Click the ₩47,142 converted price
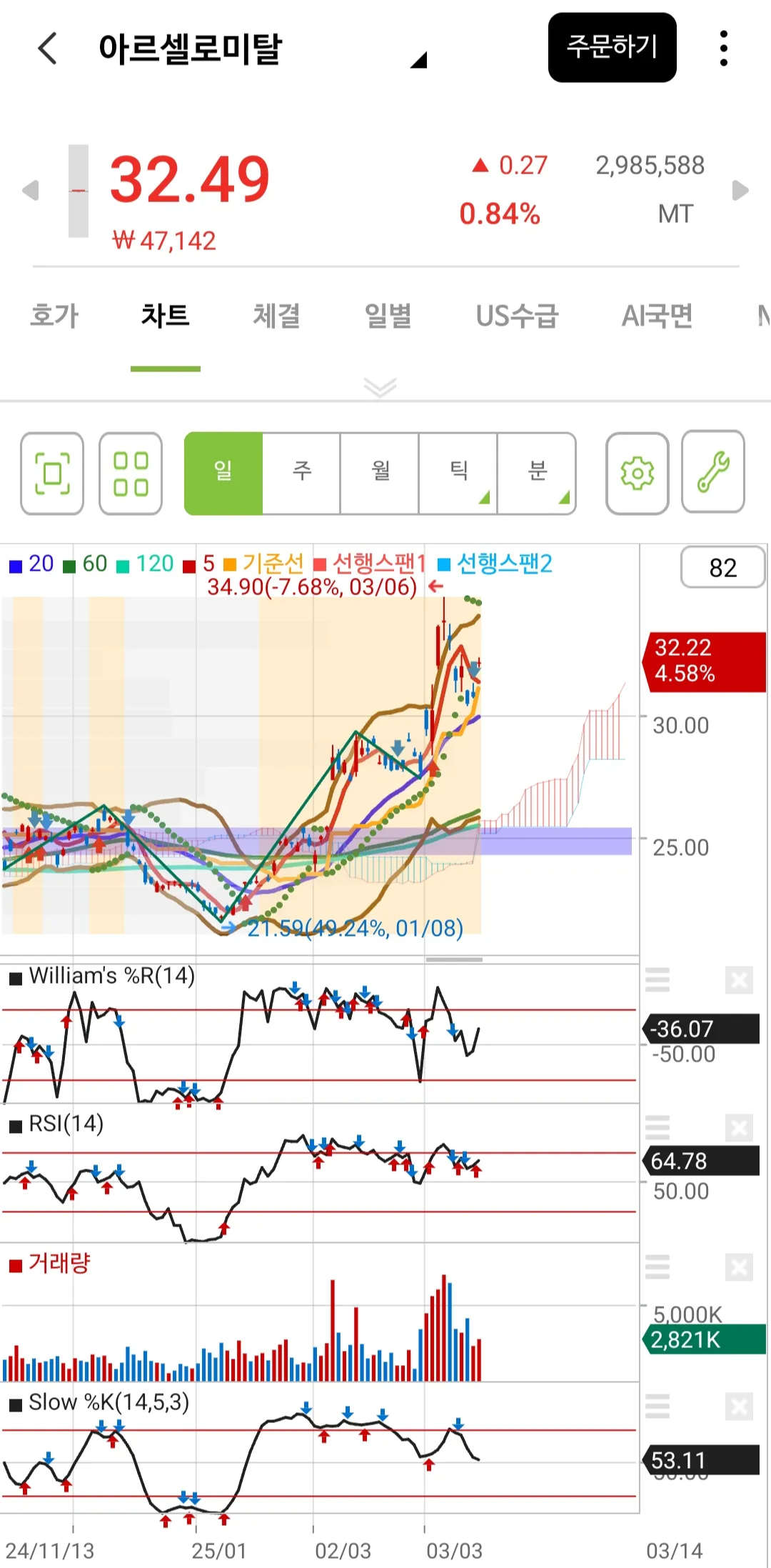The width and height of the screenshot is (771, 1568). [x=164, y=241]
